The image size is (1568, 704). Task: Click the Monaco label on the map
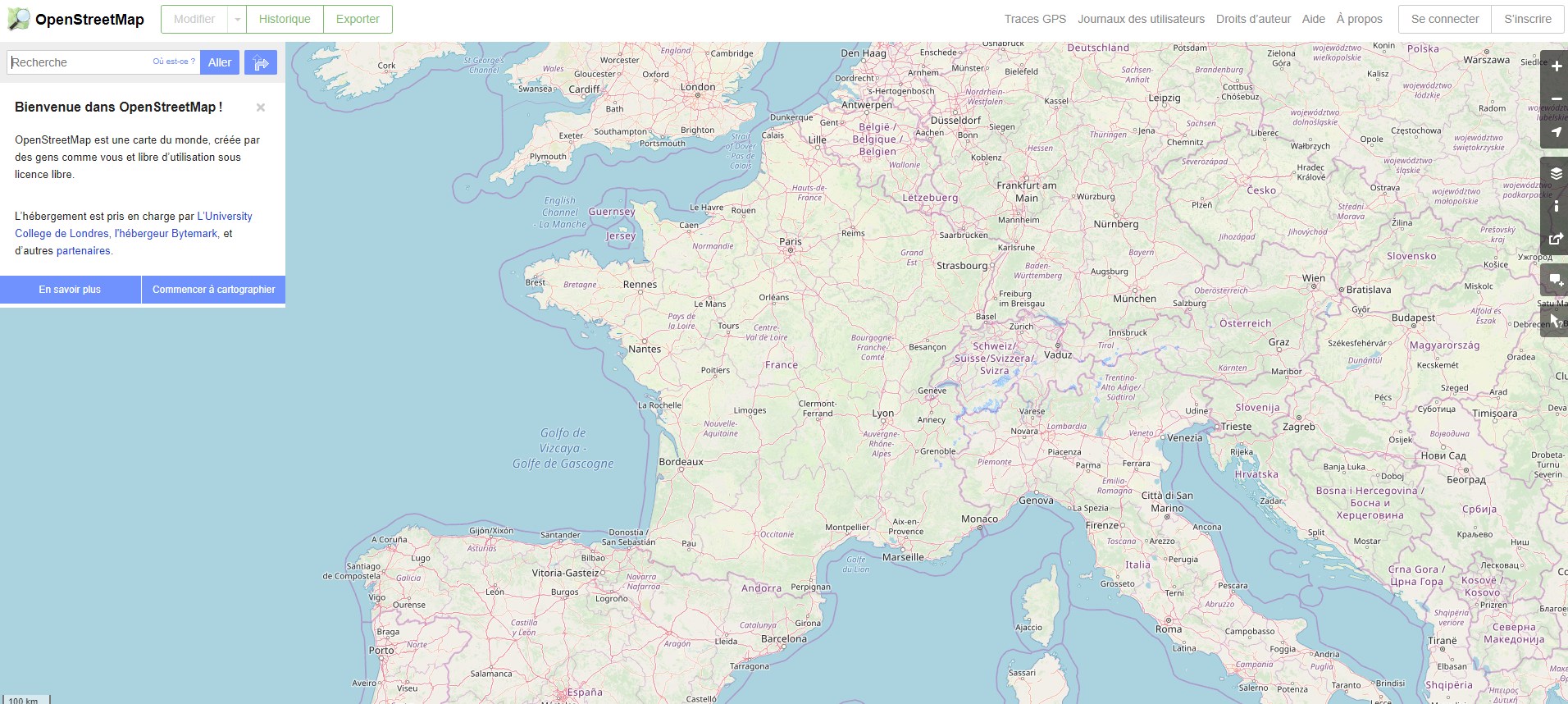[980, 519]
